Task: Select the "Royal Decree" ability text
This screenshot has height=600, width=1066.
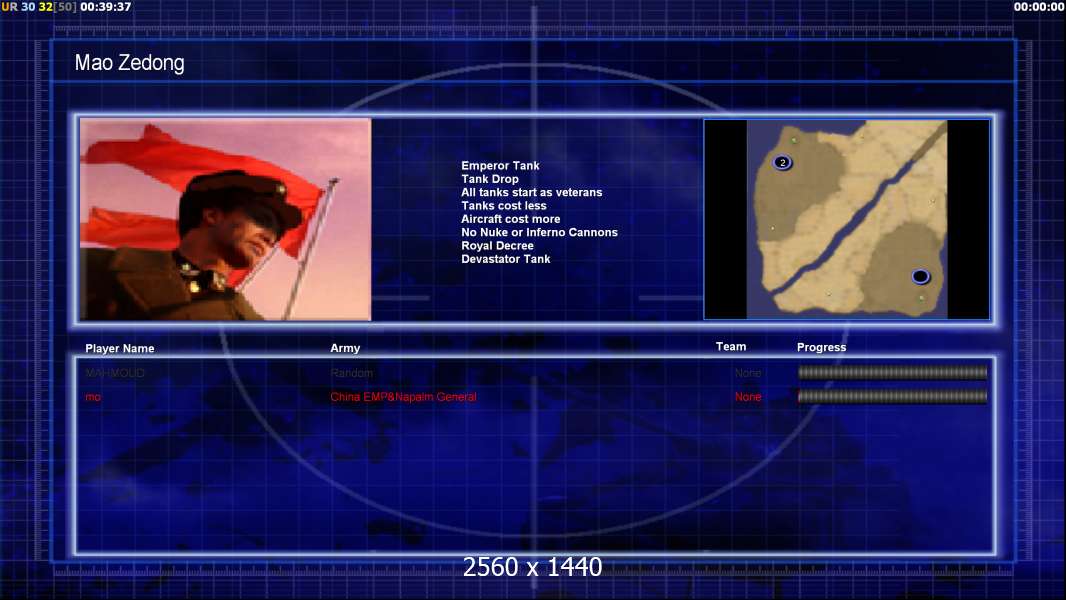Action: pyautogui.click(x=497, y=246)
